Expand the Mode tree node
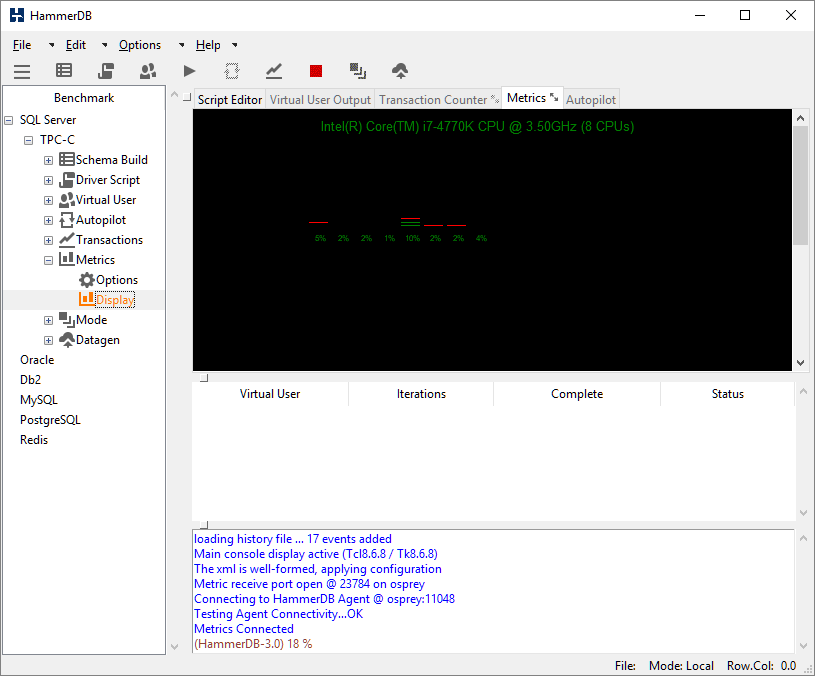 [x=48, y=321]
